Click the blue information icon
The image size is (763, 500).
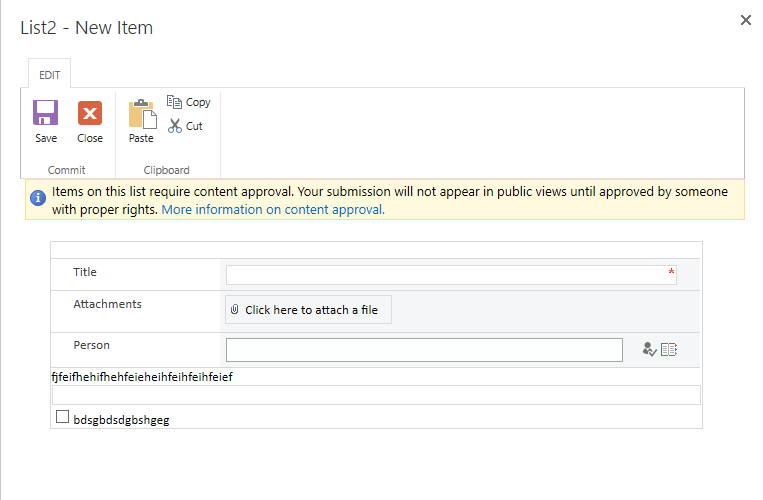click(x=38, y=198)
